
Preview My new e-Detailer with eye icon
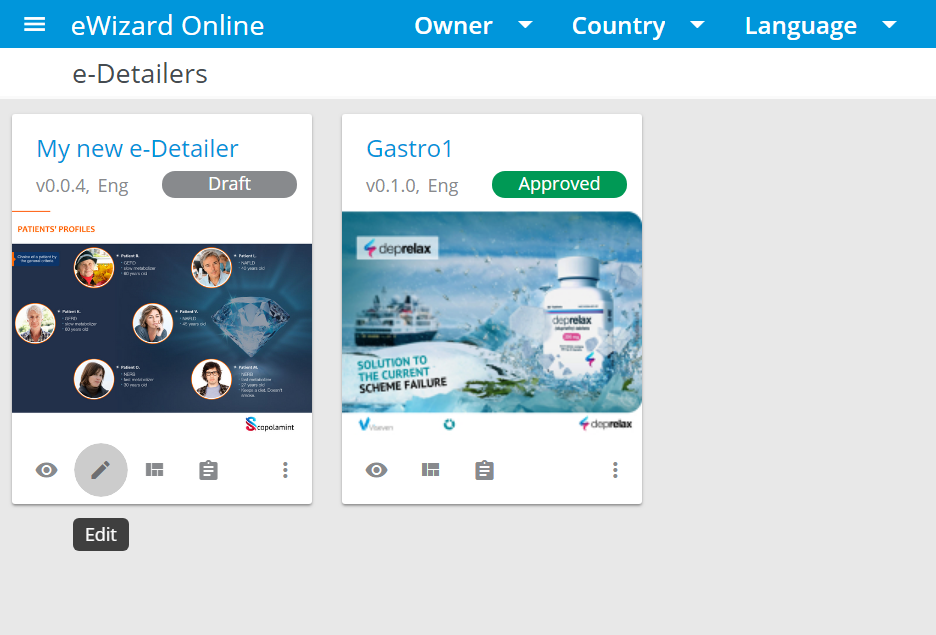(47, 470)
